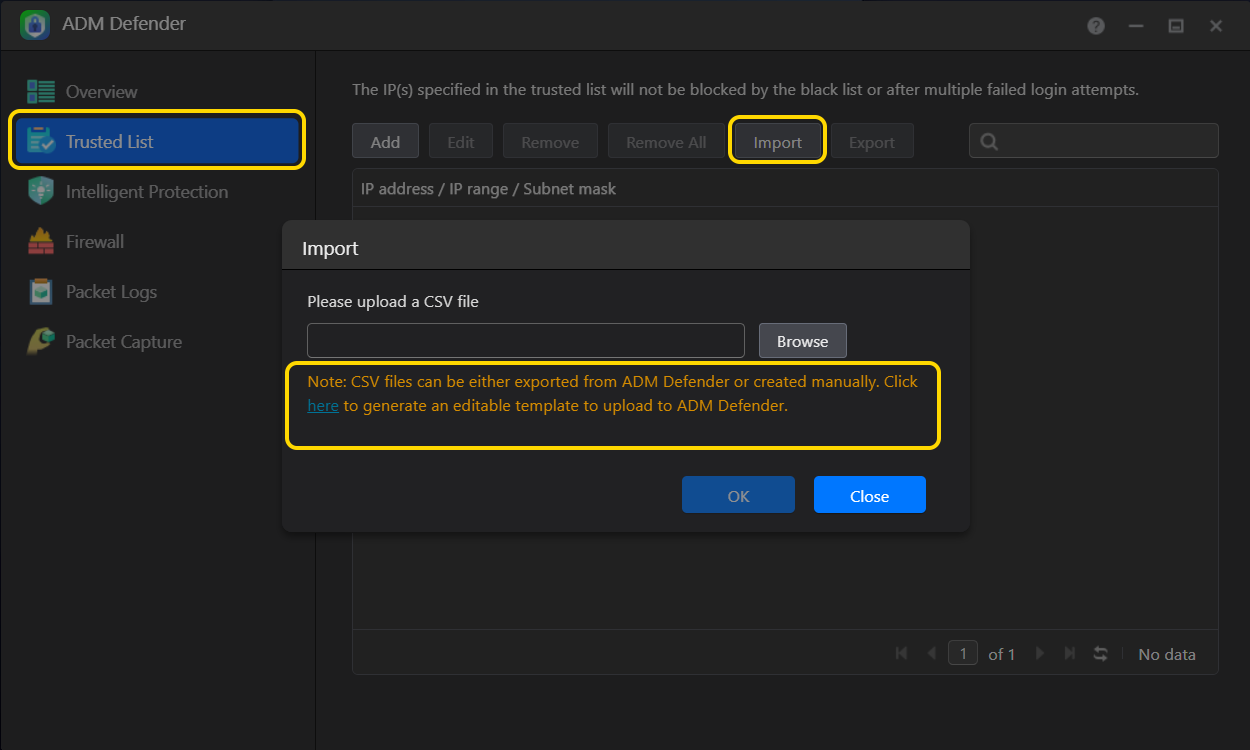Screen dimensions: 1250x750
Task: Click the ADM Defender shield app icon
Action: (x=35, y=25)
